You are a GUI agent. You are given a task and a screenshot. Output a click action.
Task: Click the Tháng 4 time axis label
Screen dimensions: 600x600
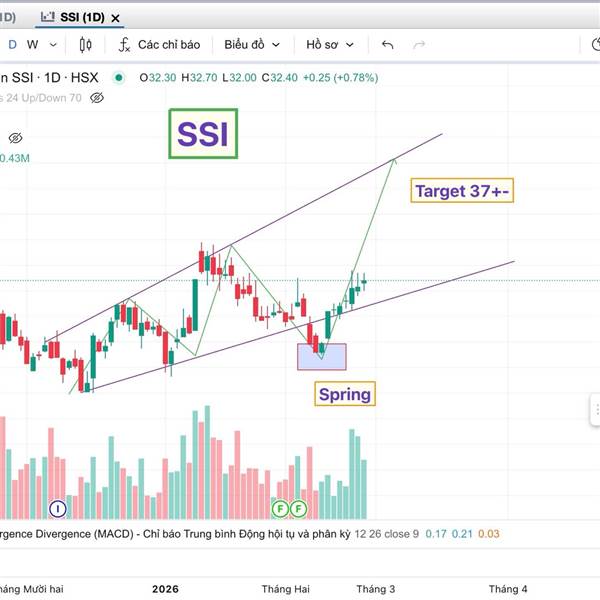point(508,589)
